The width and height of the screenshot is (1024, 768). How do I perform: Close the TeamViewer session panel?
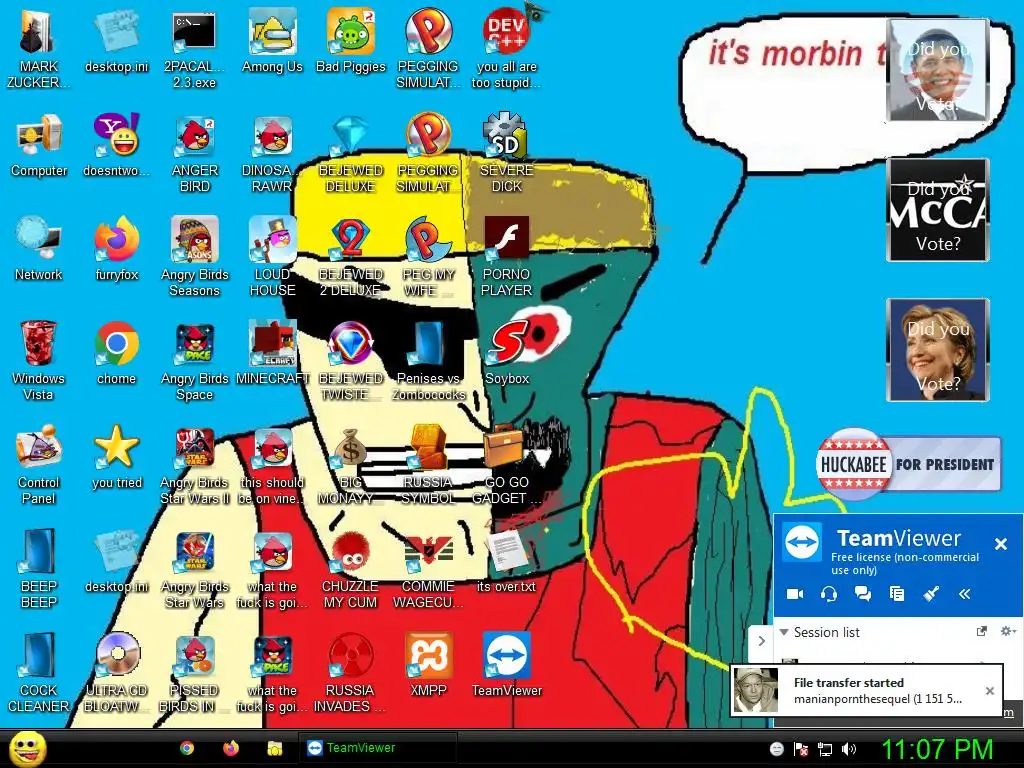pos(1000,544)
